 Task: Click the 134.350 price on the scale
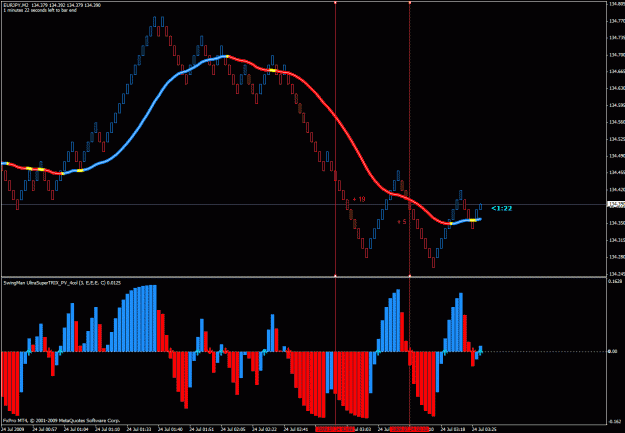point(616,223)
